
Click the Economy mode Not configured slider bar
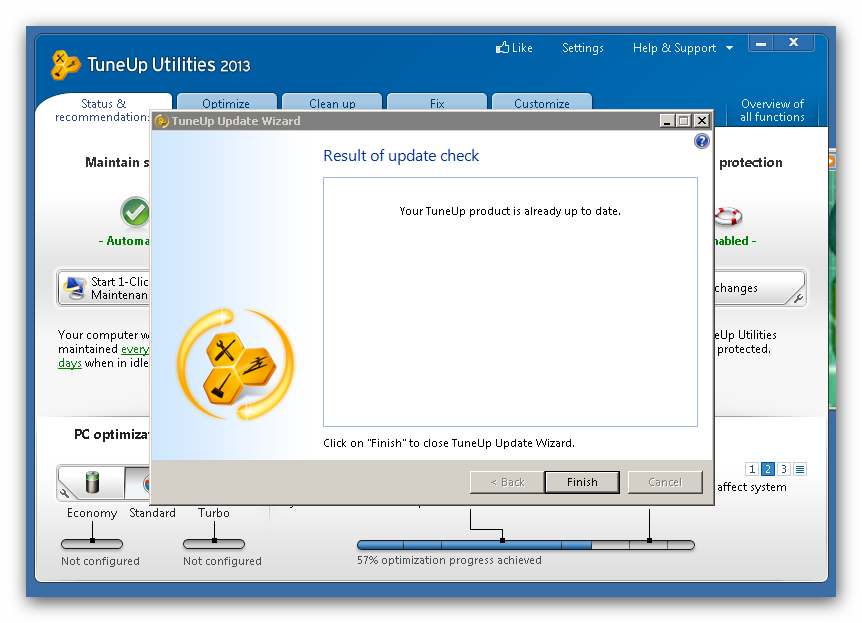[x=92, y=544]
